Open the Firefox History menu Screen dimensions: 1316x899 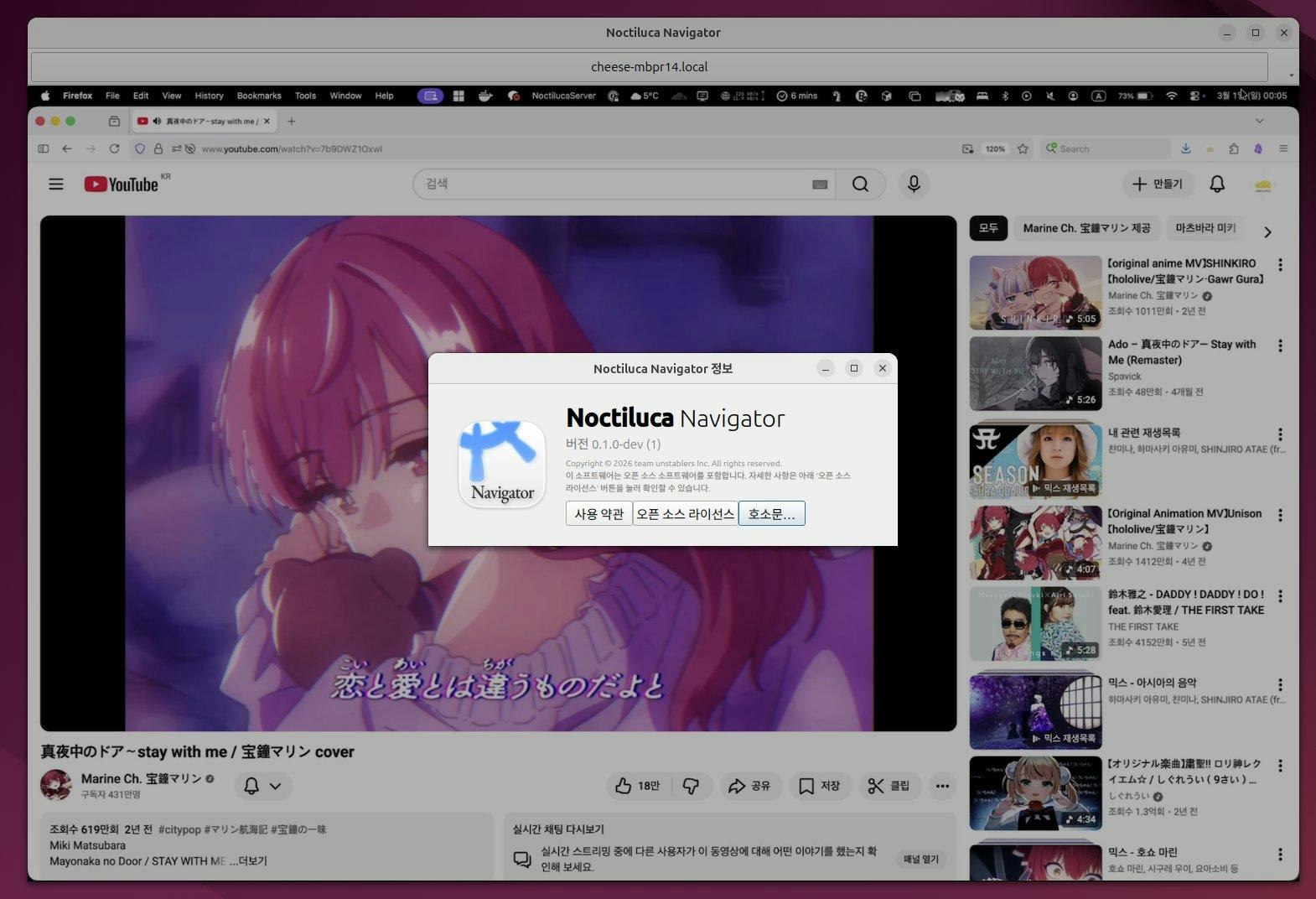(x=209, y=96)
